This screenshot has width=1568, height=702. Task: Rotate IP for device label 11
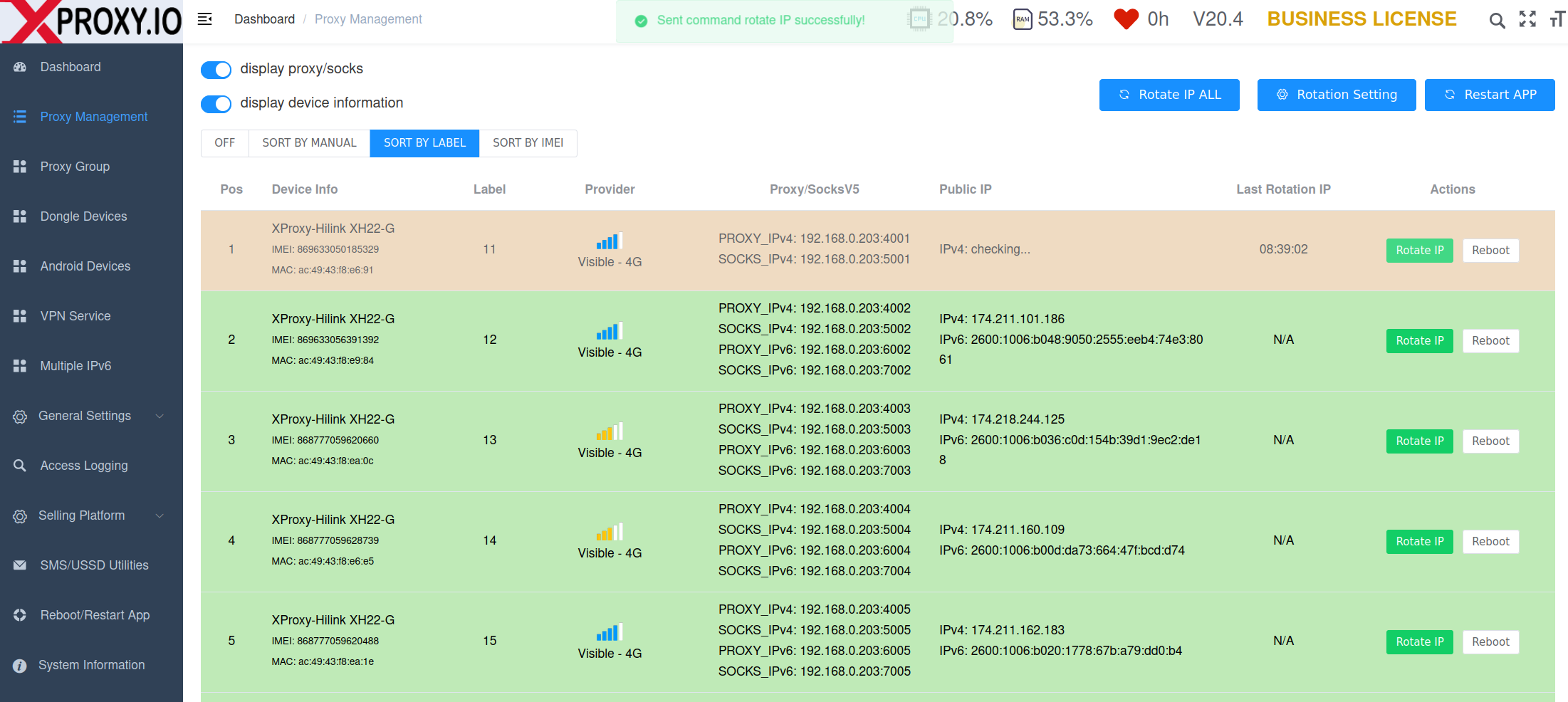click(x=1419, y=251)
